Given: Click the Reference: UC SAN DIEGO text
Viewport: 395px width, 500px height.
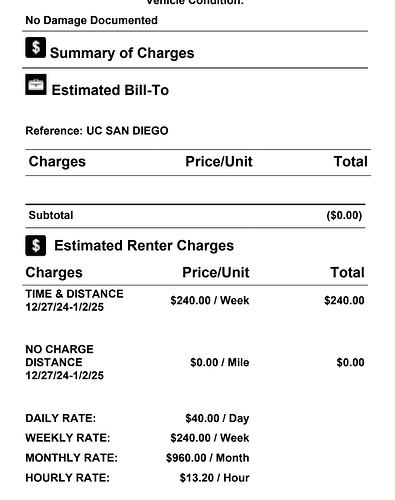Looking at the screenshot, I should (x=97, y=131).
